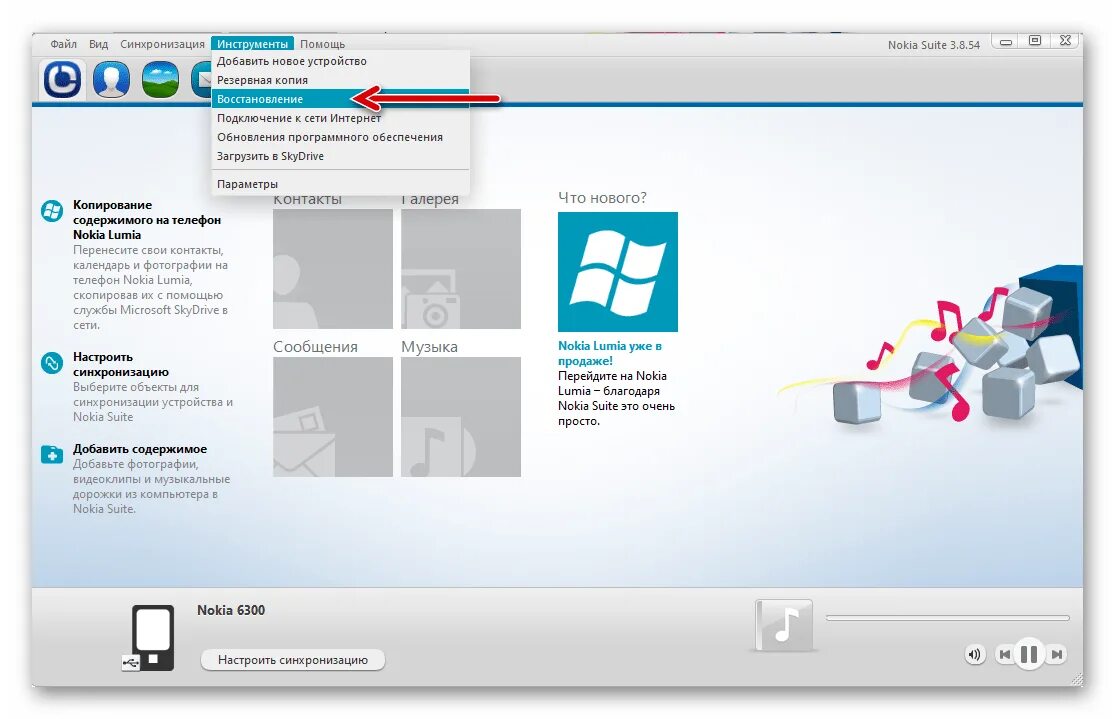This screenshot has height=719, width=1115.
Task: Click the Настроить синхронизацию heading in left panel
Action: (121, 364)
